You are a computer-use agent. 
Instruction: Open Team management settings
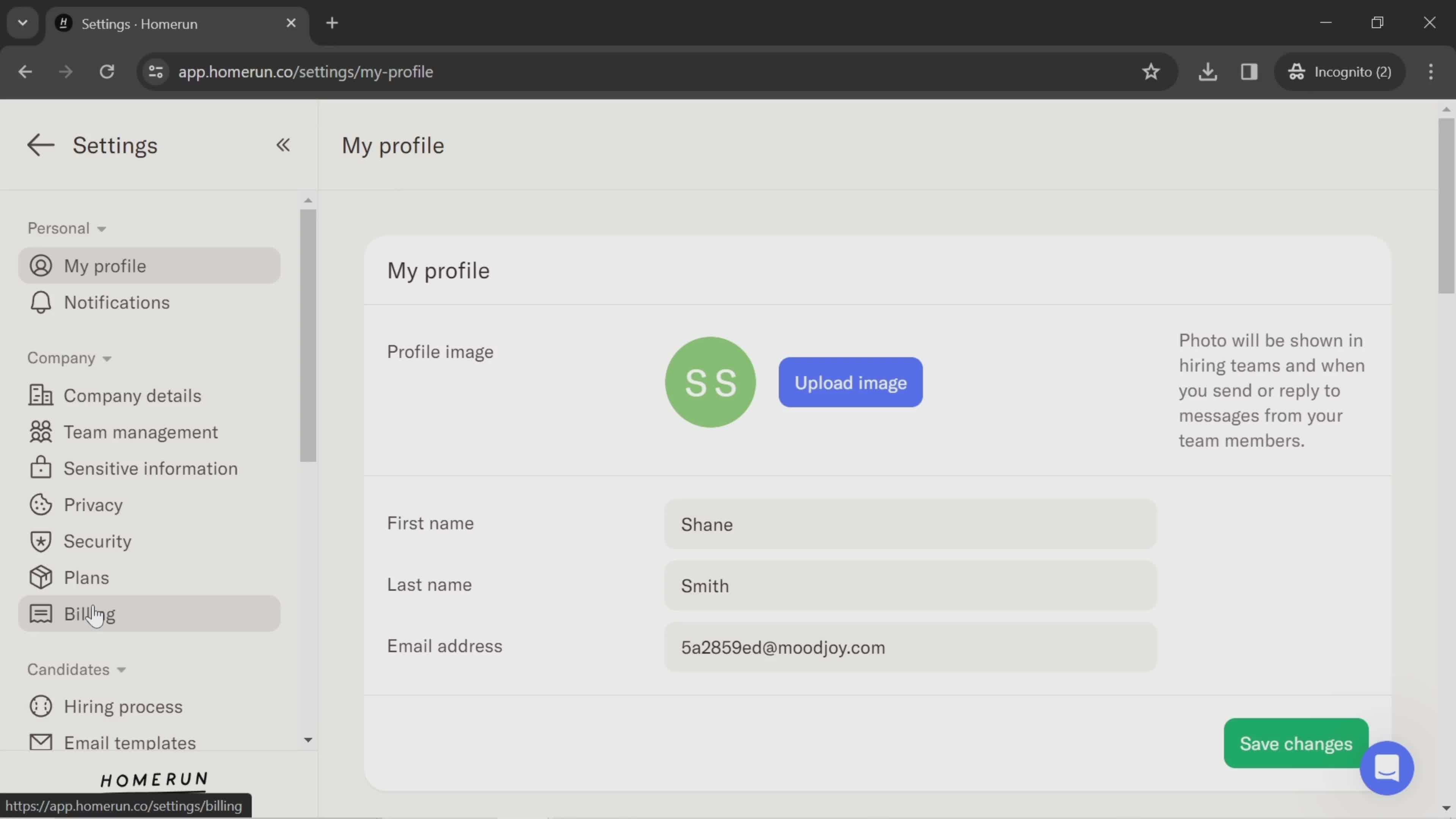coord(149,432)
